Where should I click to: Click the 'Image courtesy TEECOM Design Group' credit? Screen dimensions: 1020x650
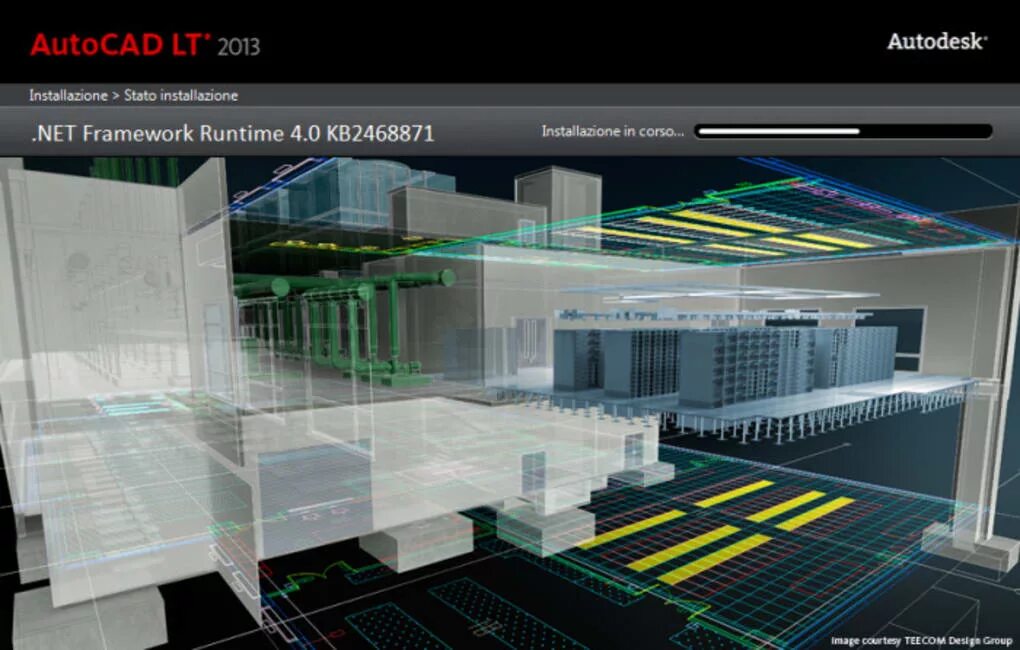(921, 641)
